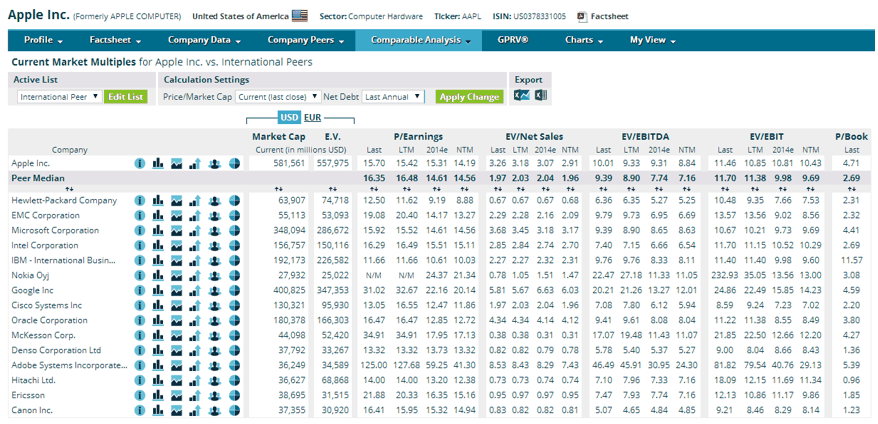Click growth arrow icon for Microsoft Corporation
The width and height of the screenshot is (878, 424).
195,231
